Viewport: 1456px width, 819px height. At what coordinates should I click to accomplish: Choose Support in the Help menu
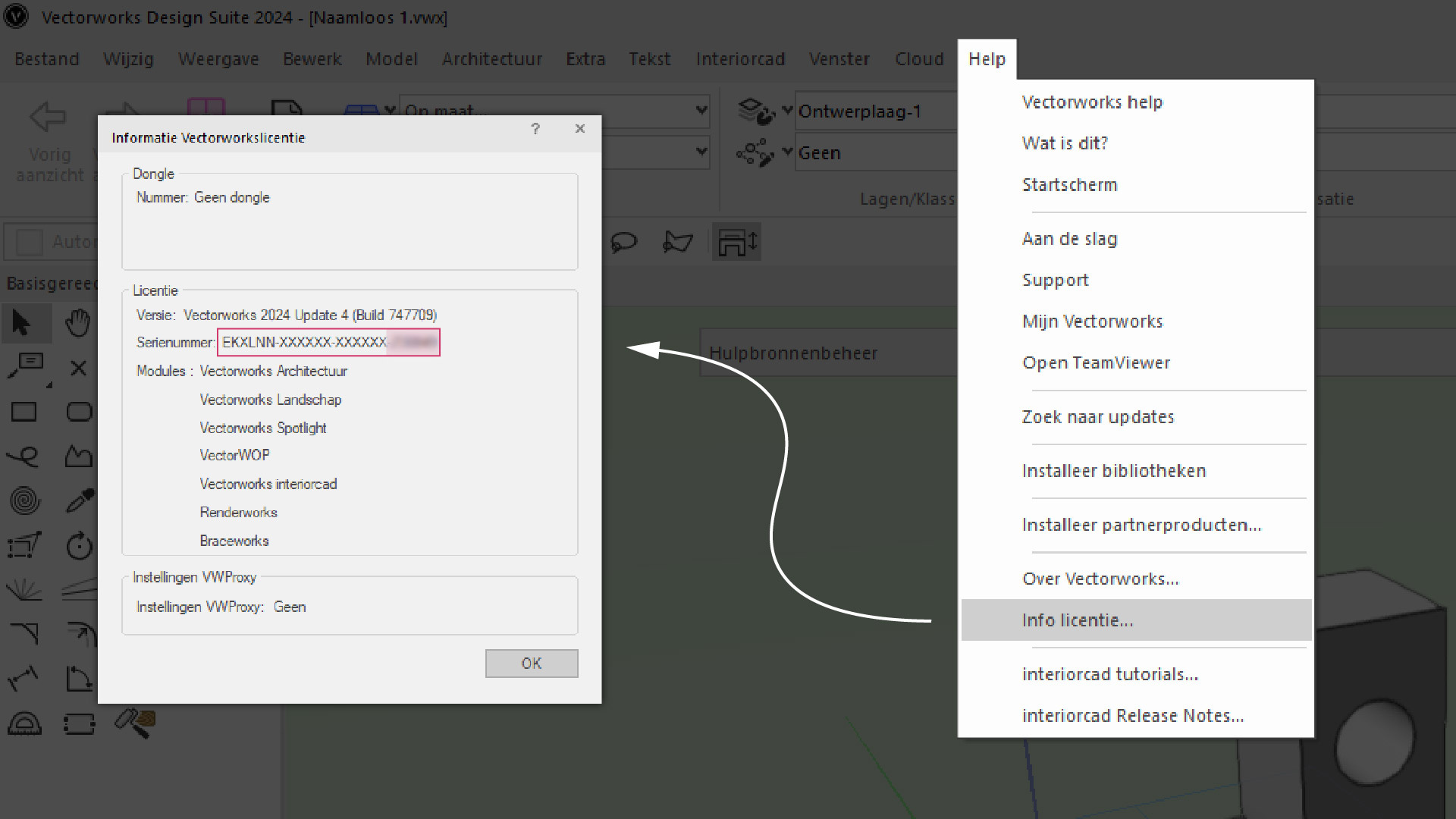1136,281
